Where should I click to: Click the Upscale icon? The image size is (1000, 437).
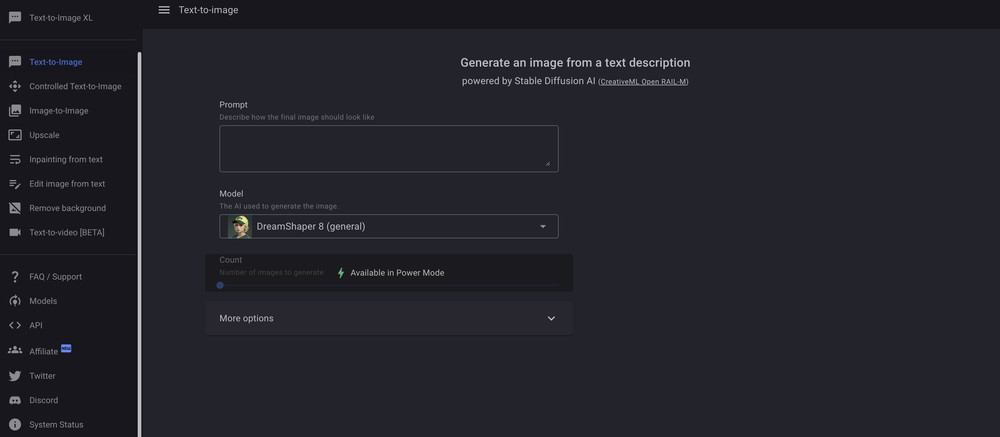coord(15,135)
